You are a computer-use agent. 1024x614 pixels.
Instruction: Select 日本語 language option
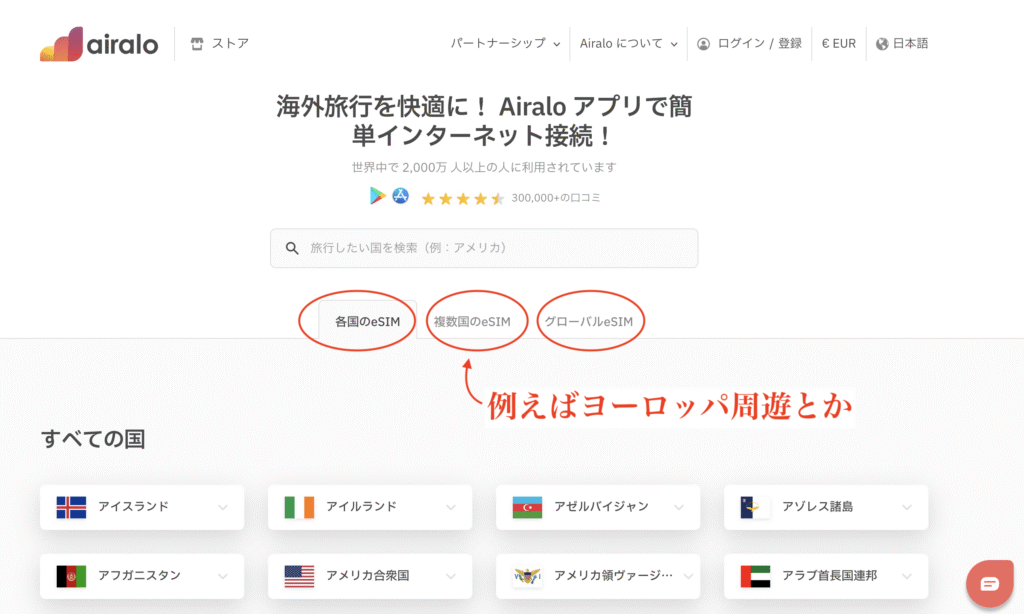click(910, 43)
